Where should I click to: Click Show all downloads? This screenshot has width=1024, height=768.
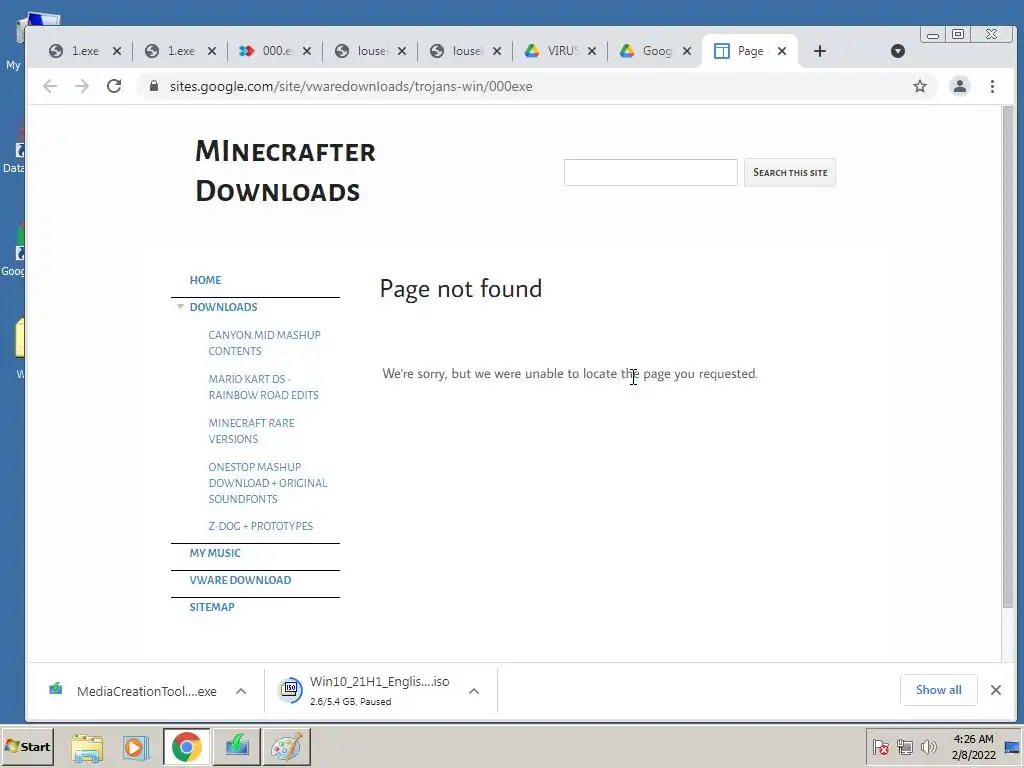click(x=938, y=690)
